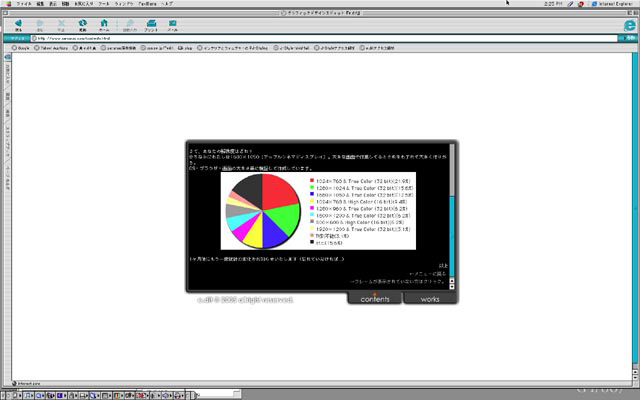Click the pie chart image
This screenshot has width=640, height=400.
[x=318, y=211]
